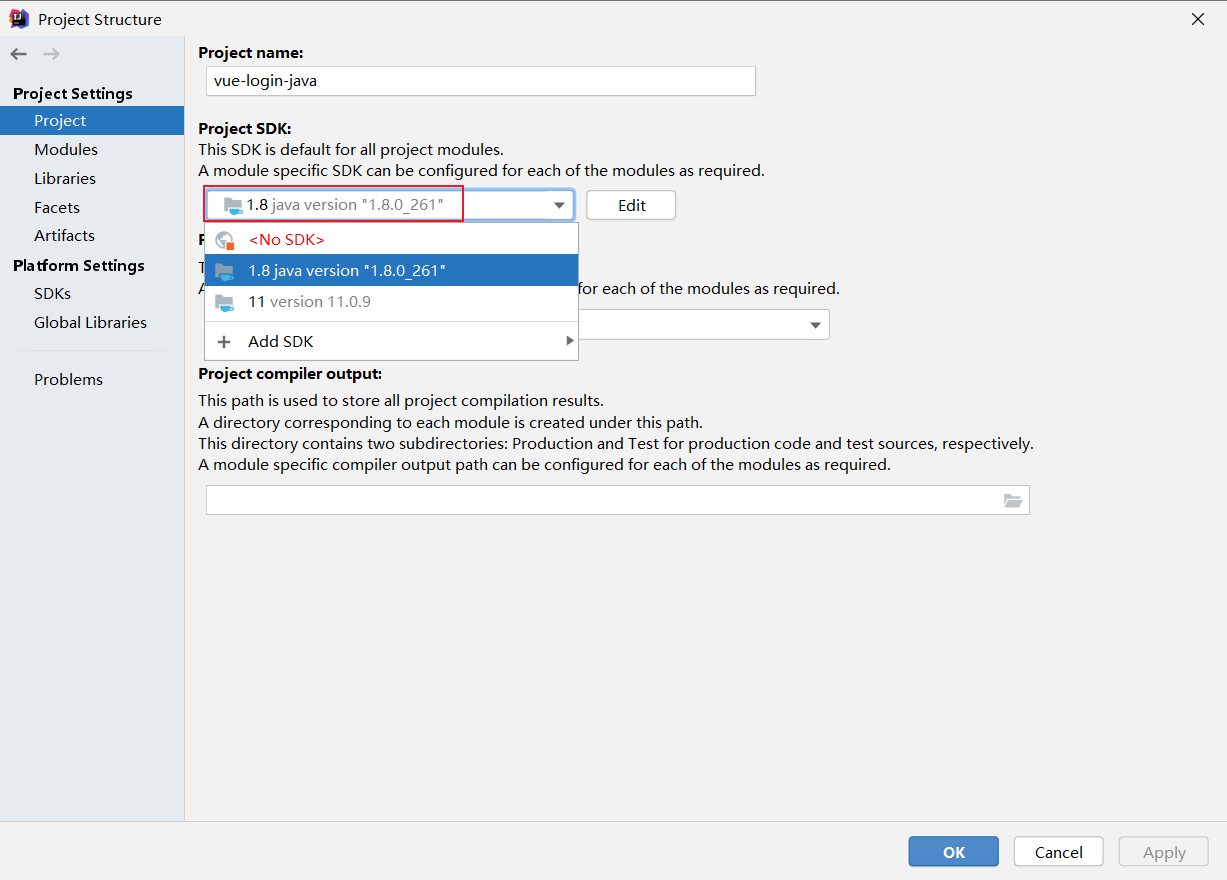The height and width of the screenshot is (880, 1227).
Task: Click the Edit button next to SDK
Action: tap(631, 206)
